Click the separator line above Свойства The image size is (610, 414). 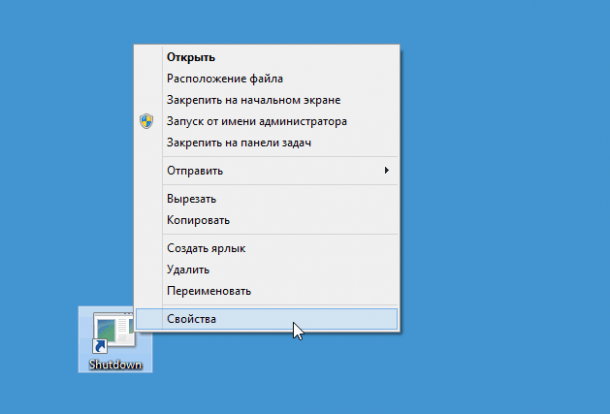point(265,305)
